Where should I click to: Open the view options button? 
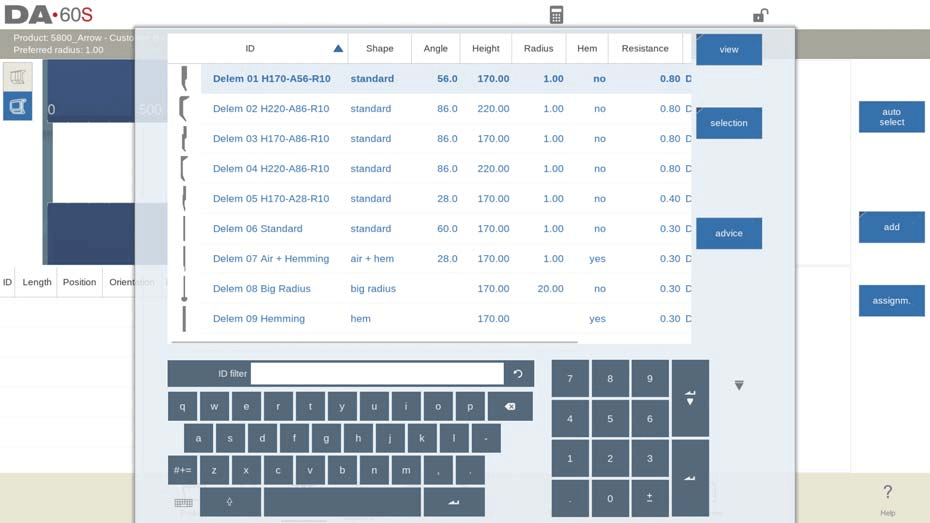tap(729, 49)
